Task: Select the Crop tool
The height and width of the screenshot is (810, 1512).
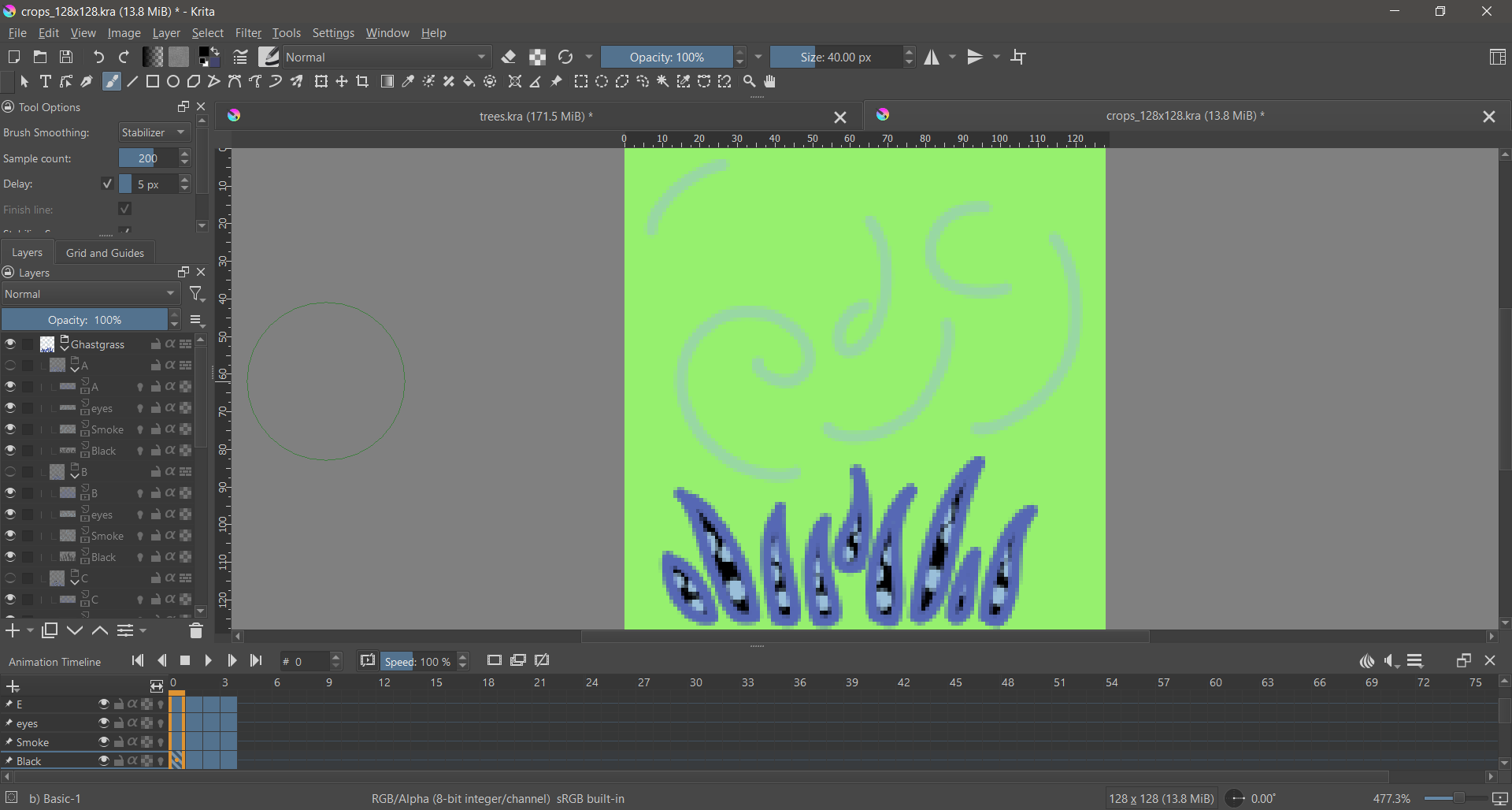Action: pos(362,81)
